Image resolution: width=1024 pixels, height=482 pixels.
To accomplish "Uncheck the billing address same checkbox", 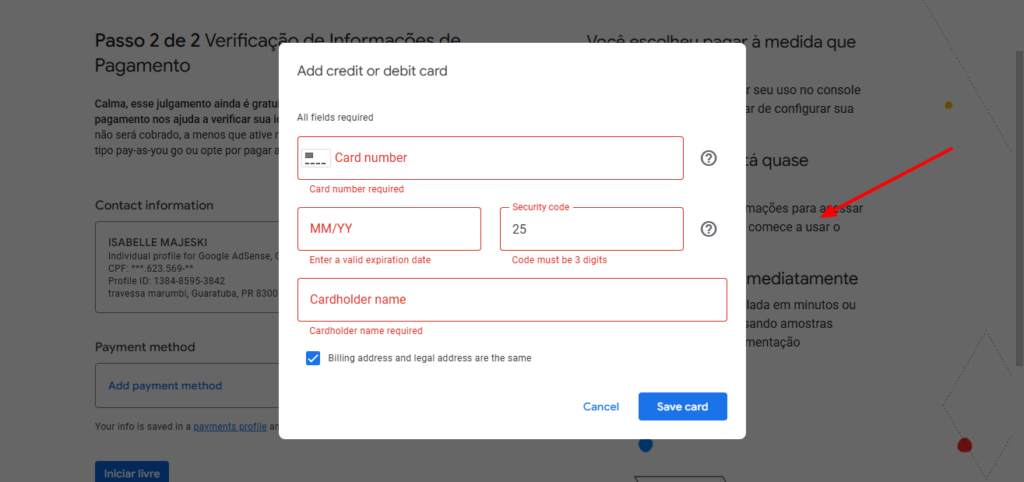I will click(x=313, y=358).
